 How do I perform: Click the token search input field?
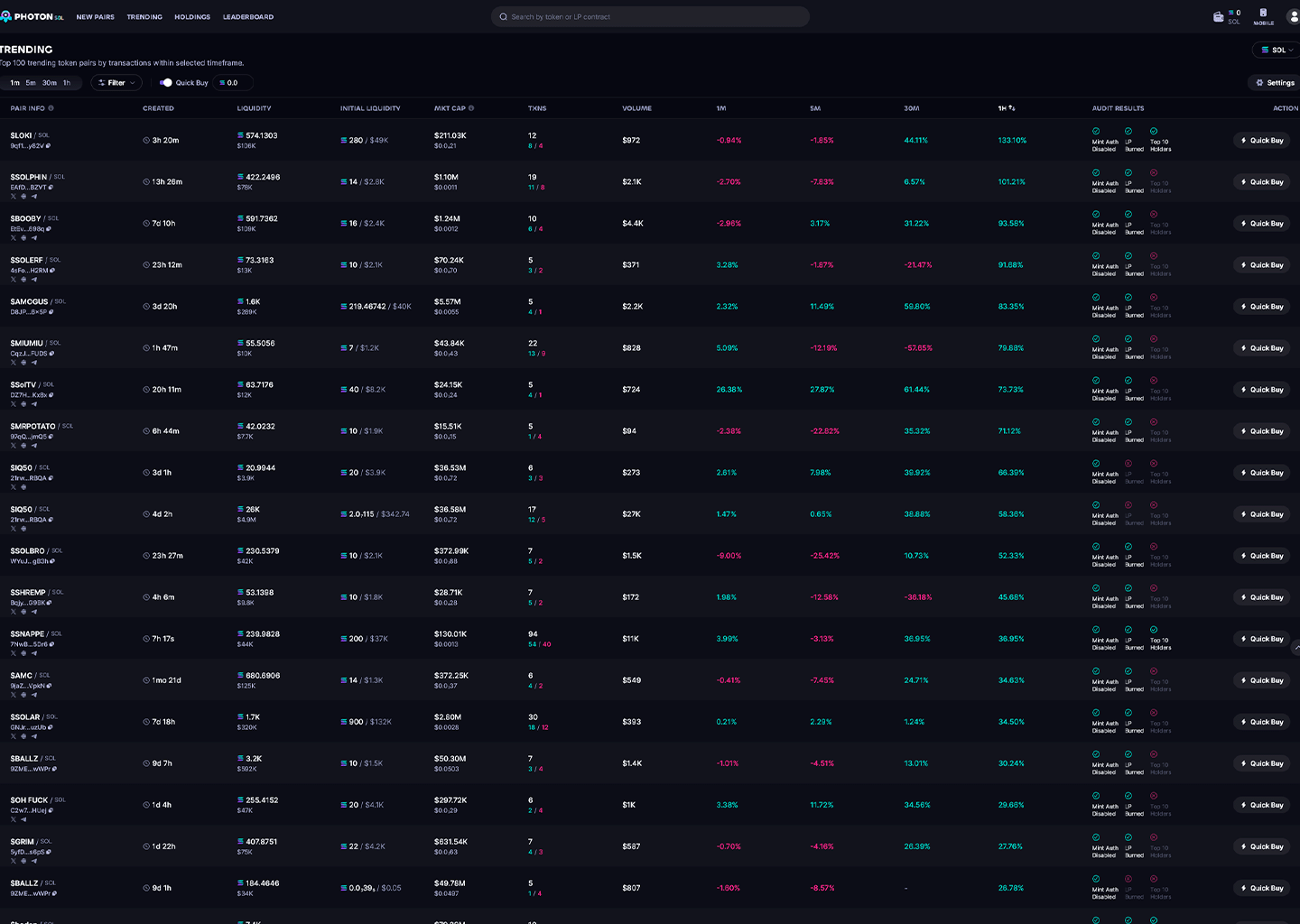click(x=650, y=16)
